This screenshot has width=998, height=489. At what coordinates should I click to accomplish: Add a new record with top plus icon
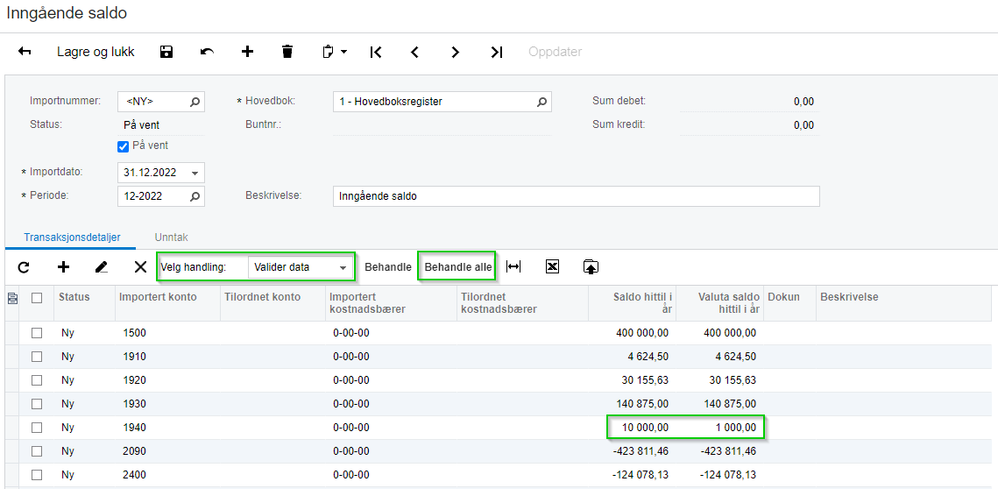click(x=248, y=52)
